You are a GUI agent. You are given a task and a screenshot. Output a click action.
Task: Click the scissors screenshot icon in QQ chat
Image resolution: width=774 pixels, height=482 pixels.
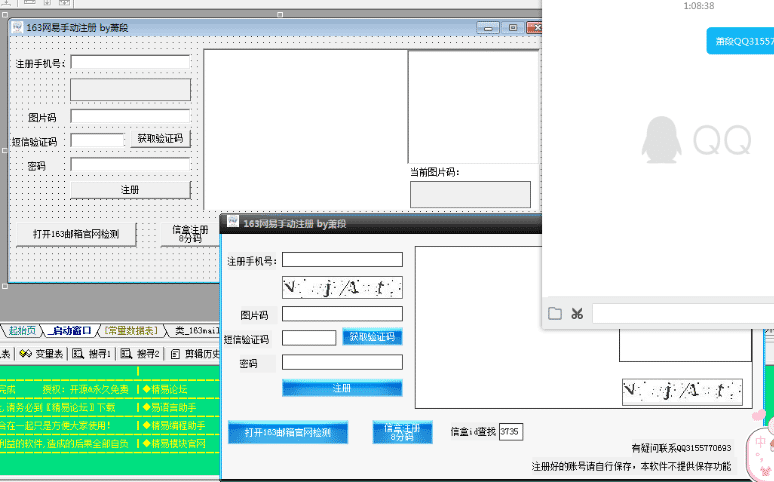[577, 314]
